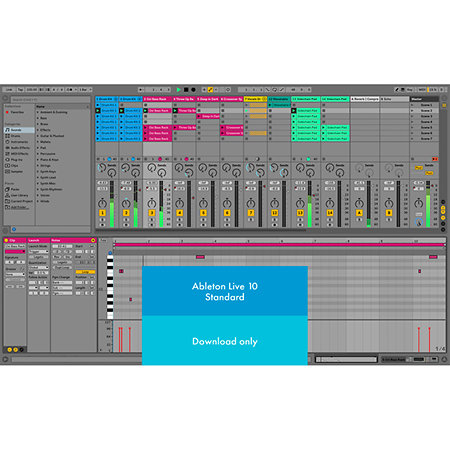This screenshot has width=450, height=450.
Task: Launch Deep in Dark clip
Action: [x=199, y=116]
